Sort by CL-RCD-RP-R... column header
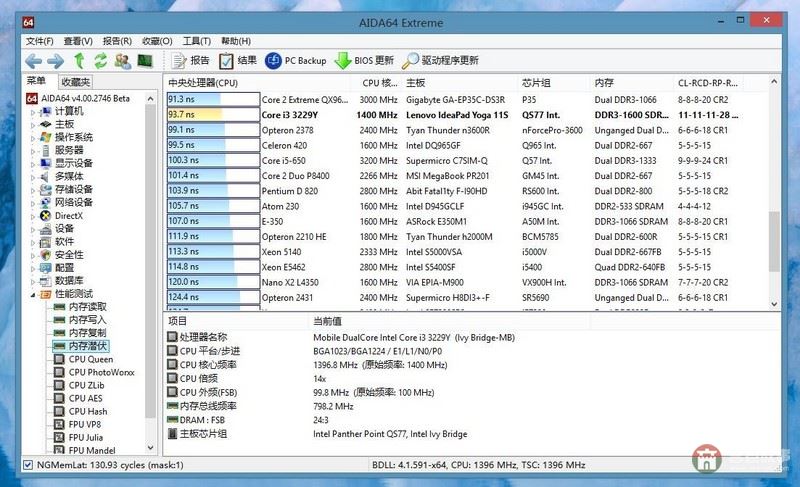This screenshot has height=487, width=800. pyautogui.click(x=708, y=83)
